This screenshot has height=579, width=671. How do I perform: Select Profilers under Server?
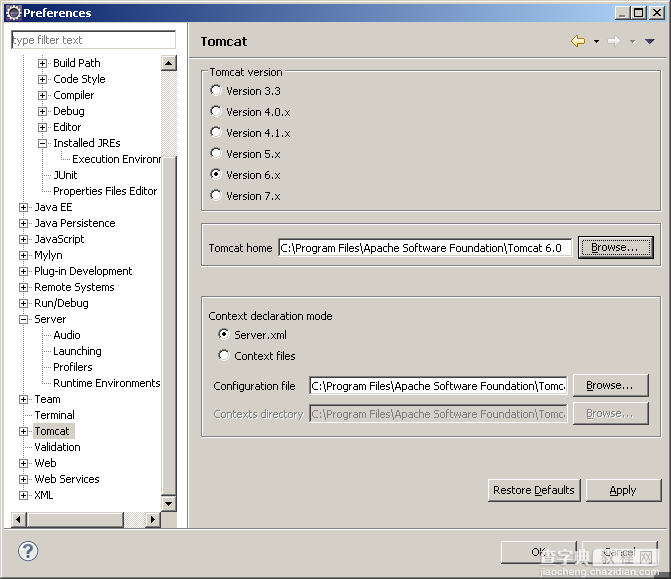coord(73,367)
